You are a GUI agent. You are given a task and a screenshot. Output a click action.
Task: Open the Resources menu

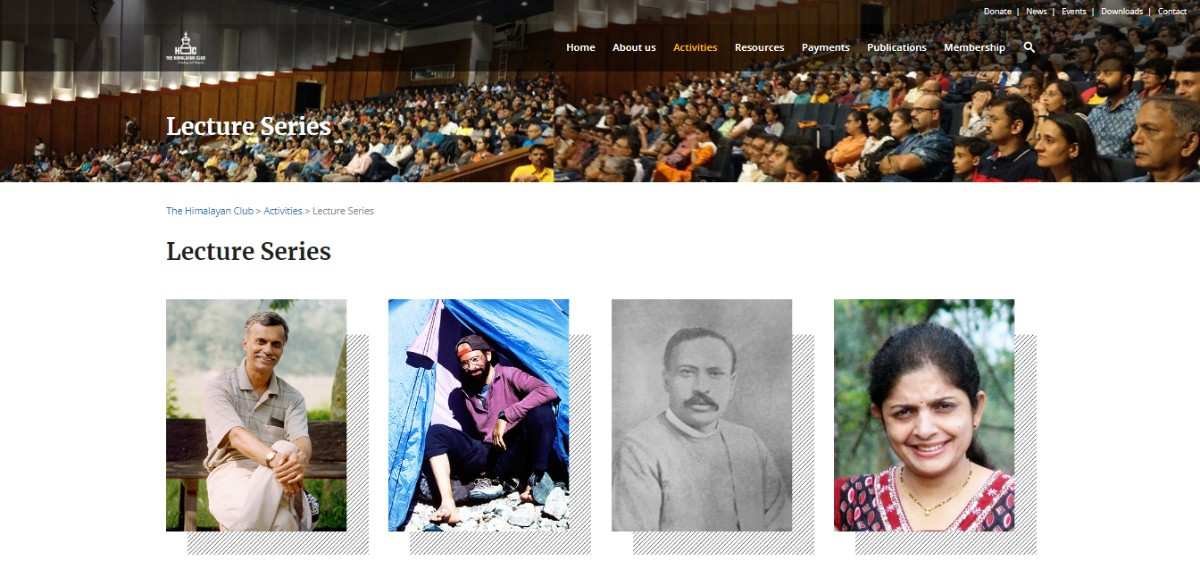pos(759,47)
